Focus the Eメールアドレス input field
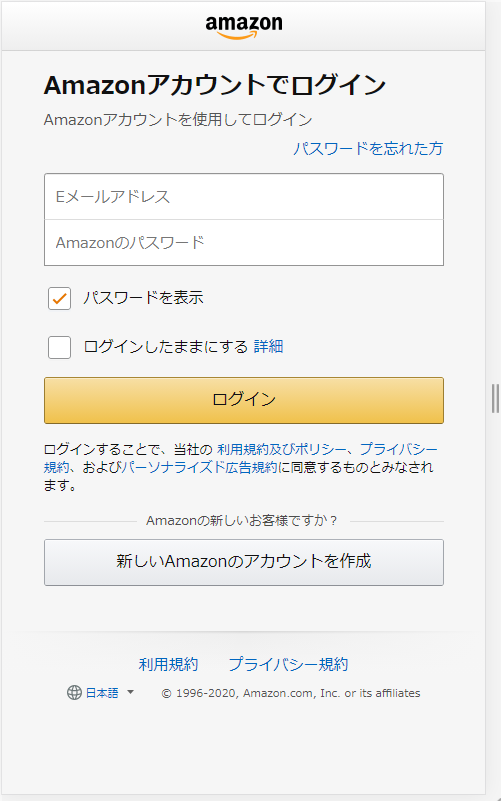 [x=244, y=197]
